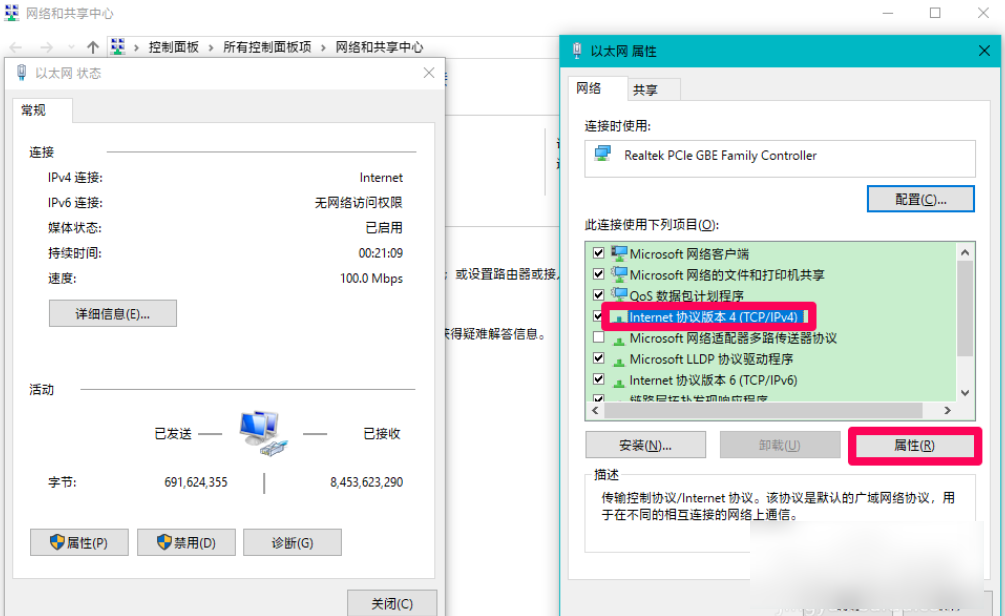Uncheck the QoS 数据包计划程序 checkbox

[x=598, y=295]
